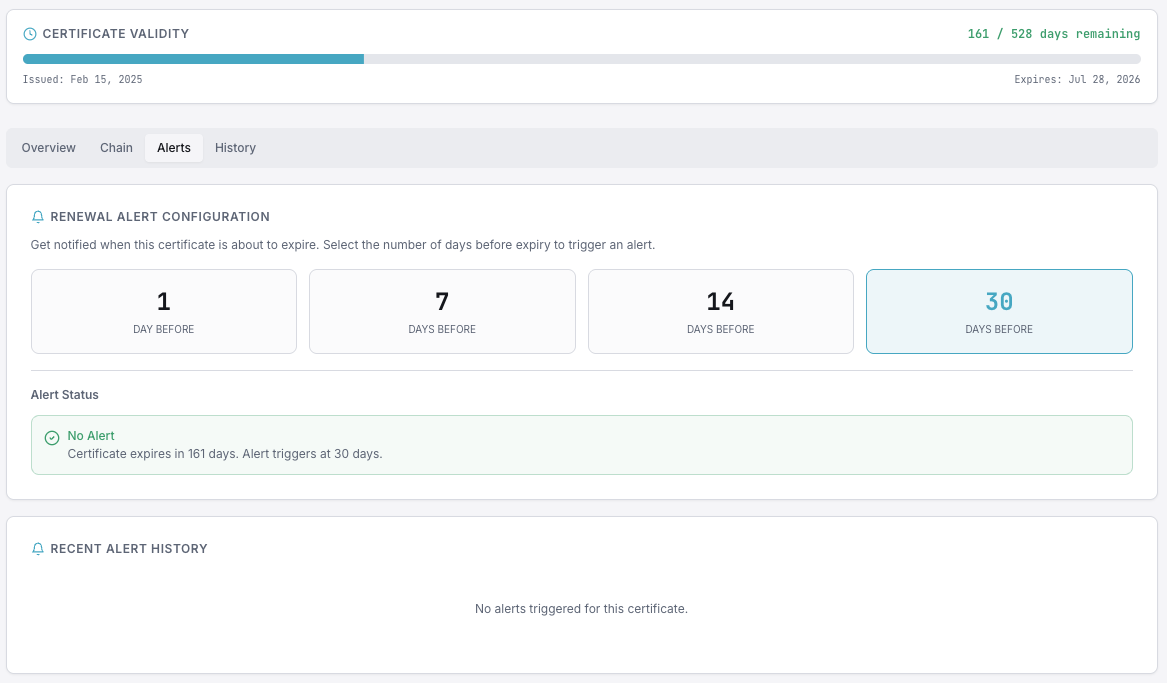Click the bell icon beside Renewal Alert Configuration
This screenshot has width=1167, height=683.
pos(38,217)
